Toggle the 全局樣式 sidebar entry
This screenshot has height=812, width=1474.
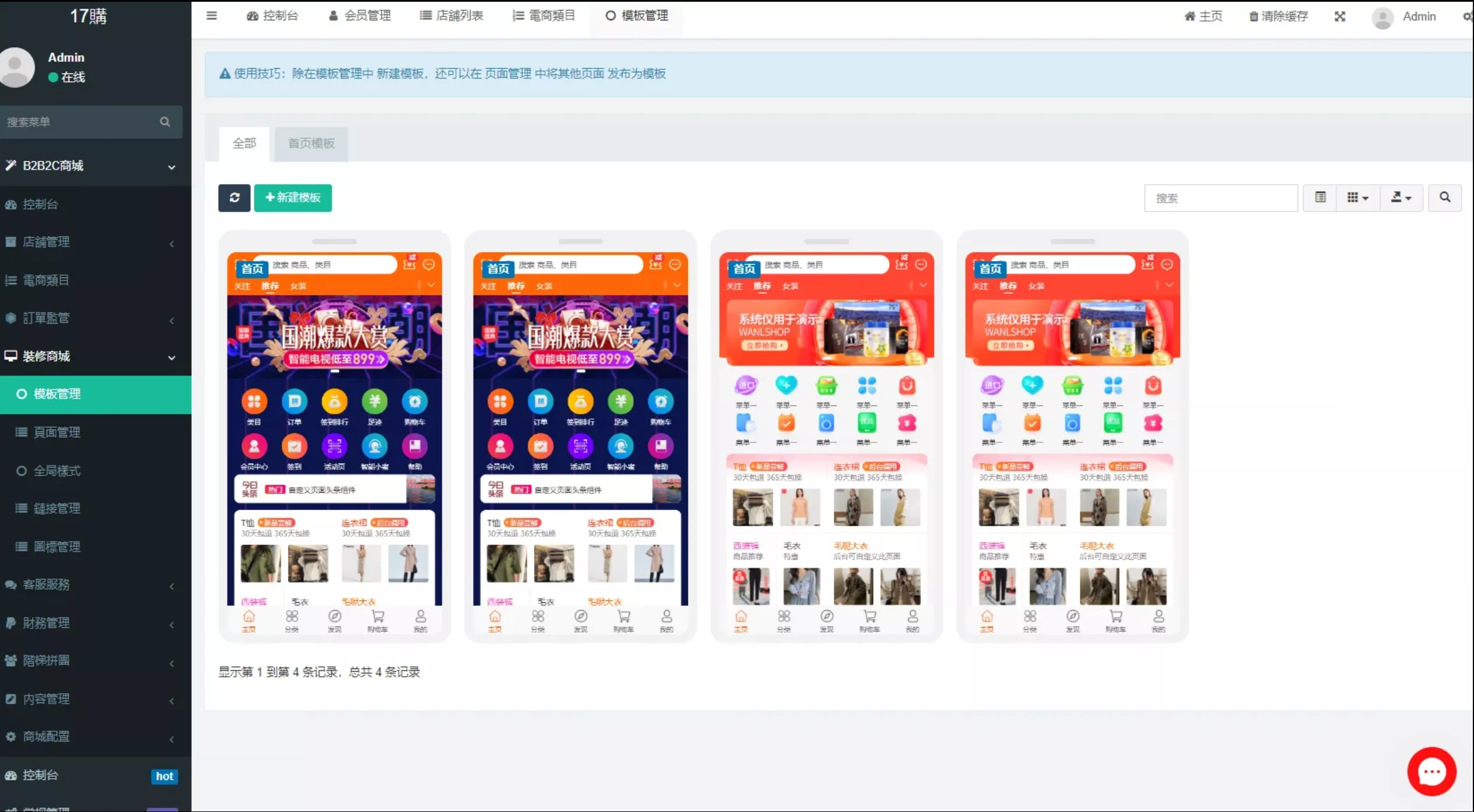[x=56, y=470]
